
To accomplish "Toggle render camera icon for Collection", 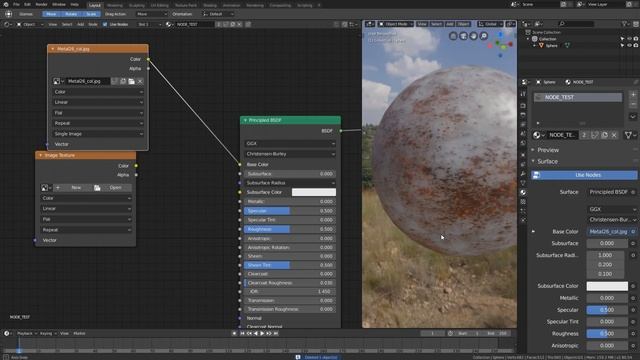I will tap(636, 39).
